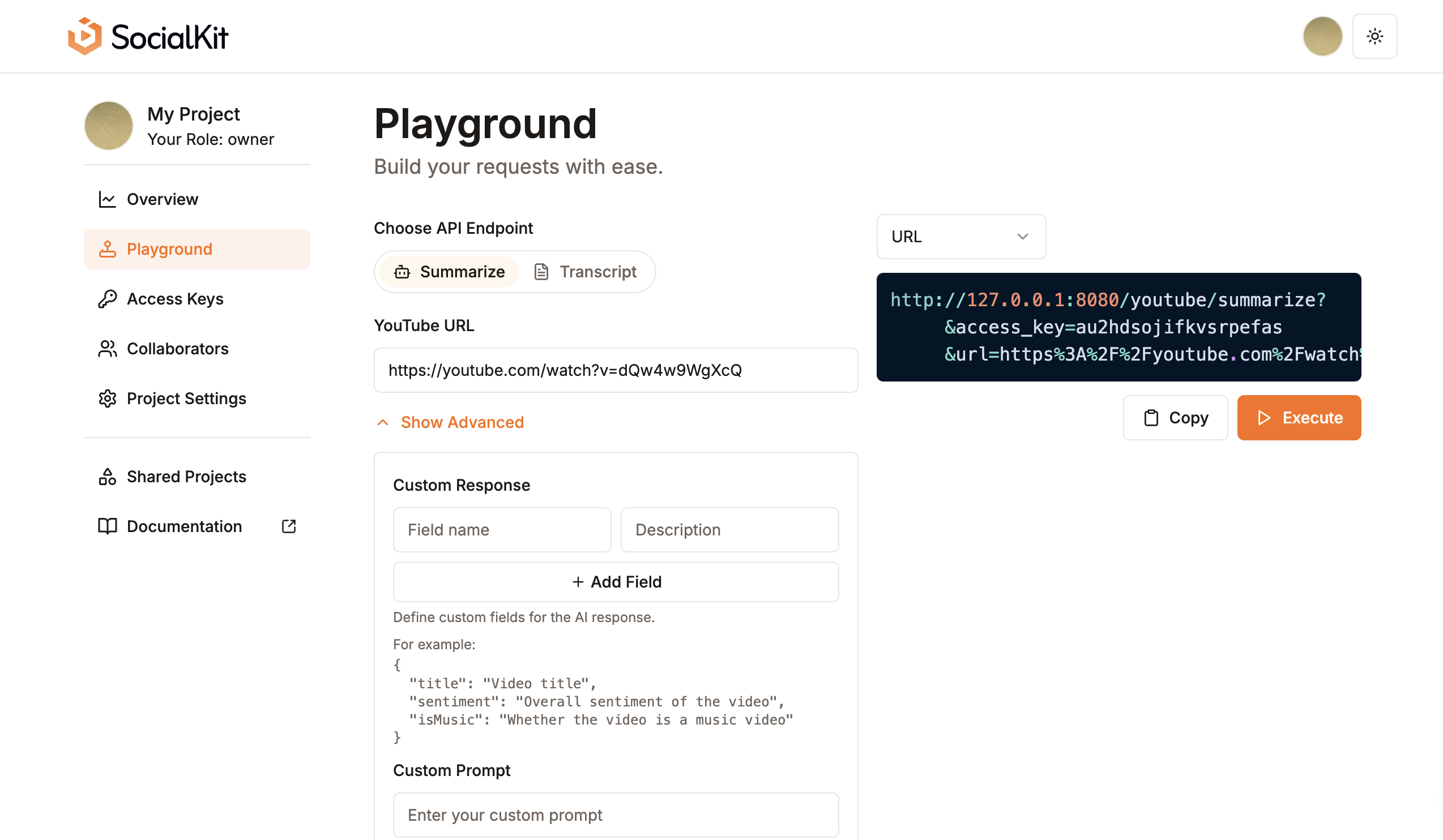This screenshot has width=1443, height=840.
Task: Open the Project Settings gear icon
Action: point(107,399)
